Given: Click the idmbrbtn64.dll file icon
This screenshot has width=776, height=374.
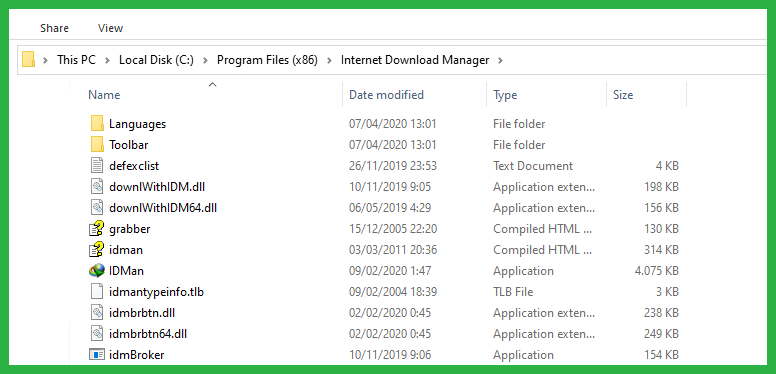Looking at the screenshot, I should 97,333.
